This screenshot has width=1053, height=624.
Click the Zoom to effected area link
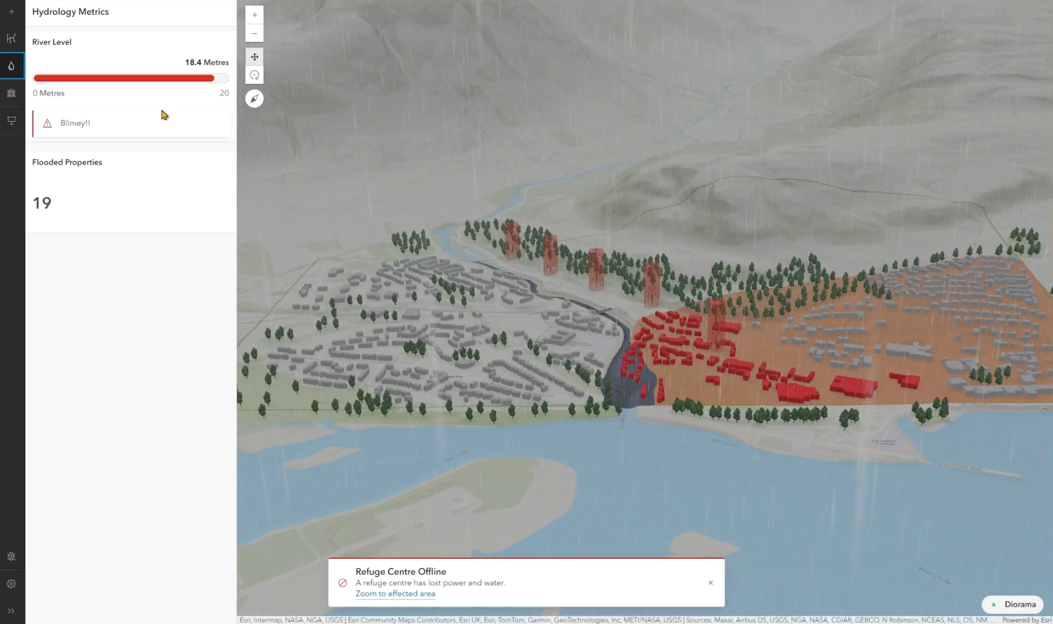click(x=395, y=593)
